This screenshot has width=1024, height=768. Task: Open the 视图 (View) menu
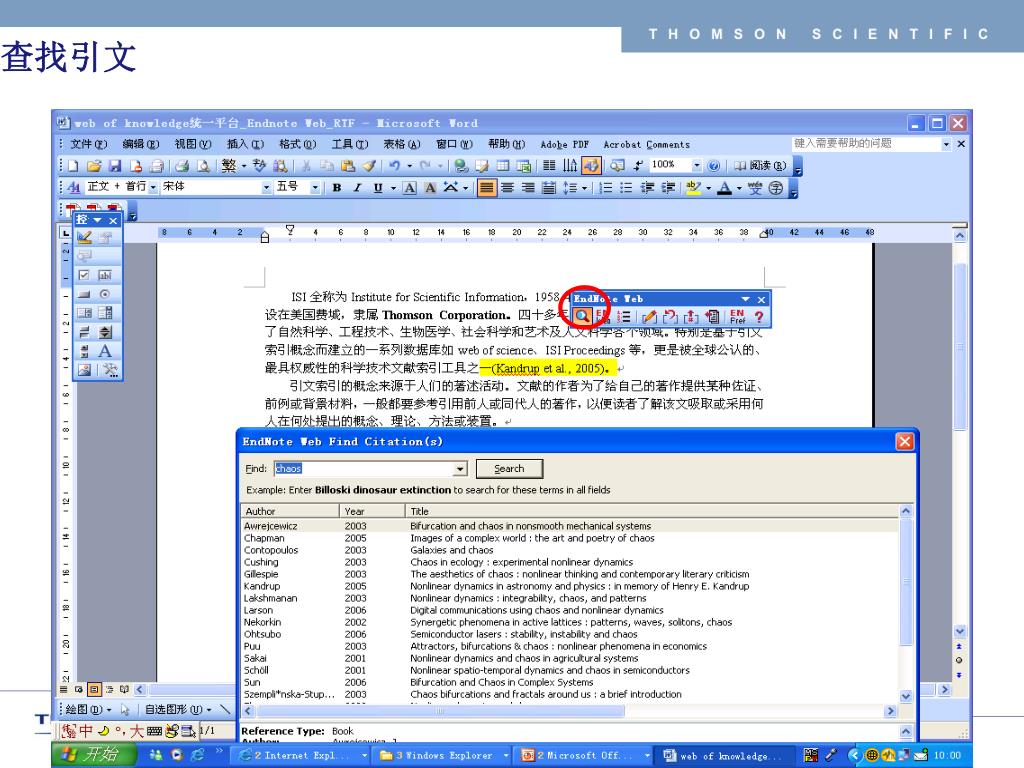[193, 144]
